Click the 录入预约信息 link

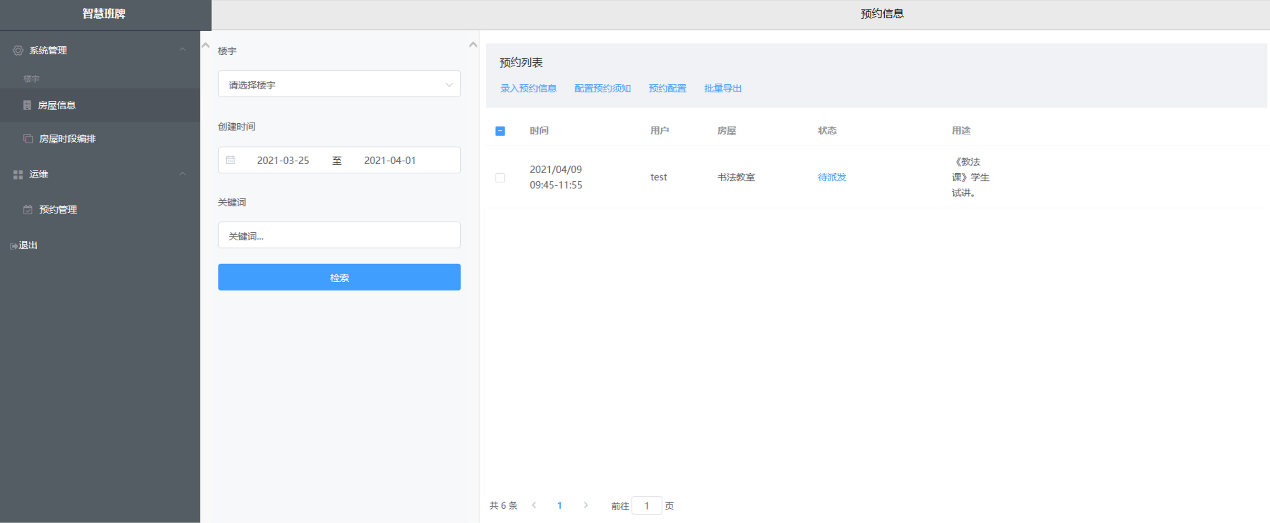pos(529,88)
